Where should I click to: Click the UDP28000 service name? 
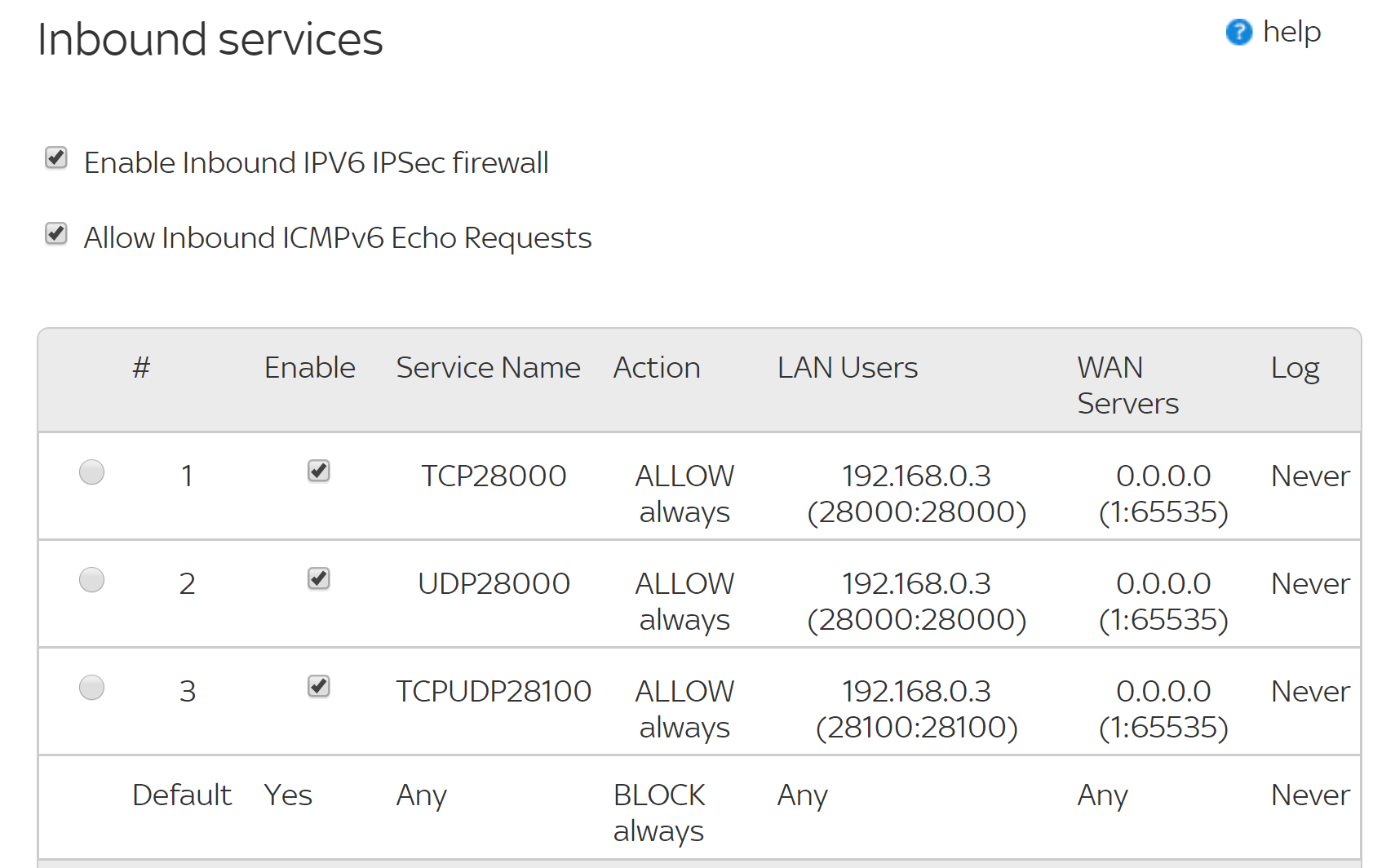point(494,584)
